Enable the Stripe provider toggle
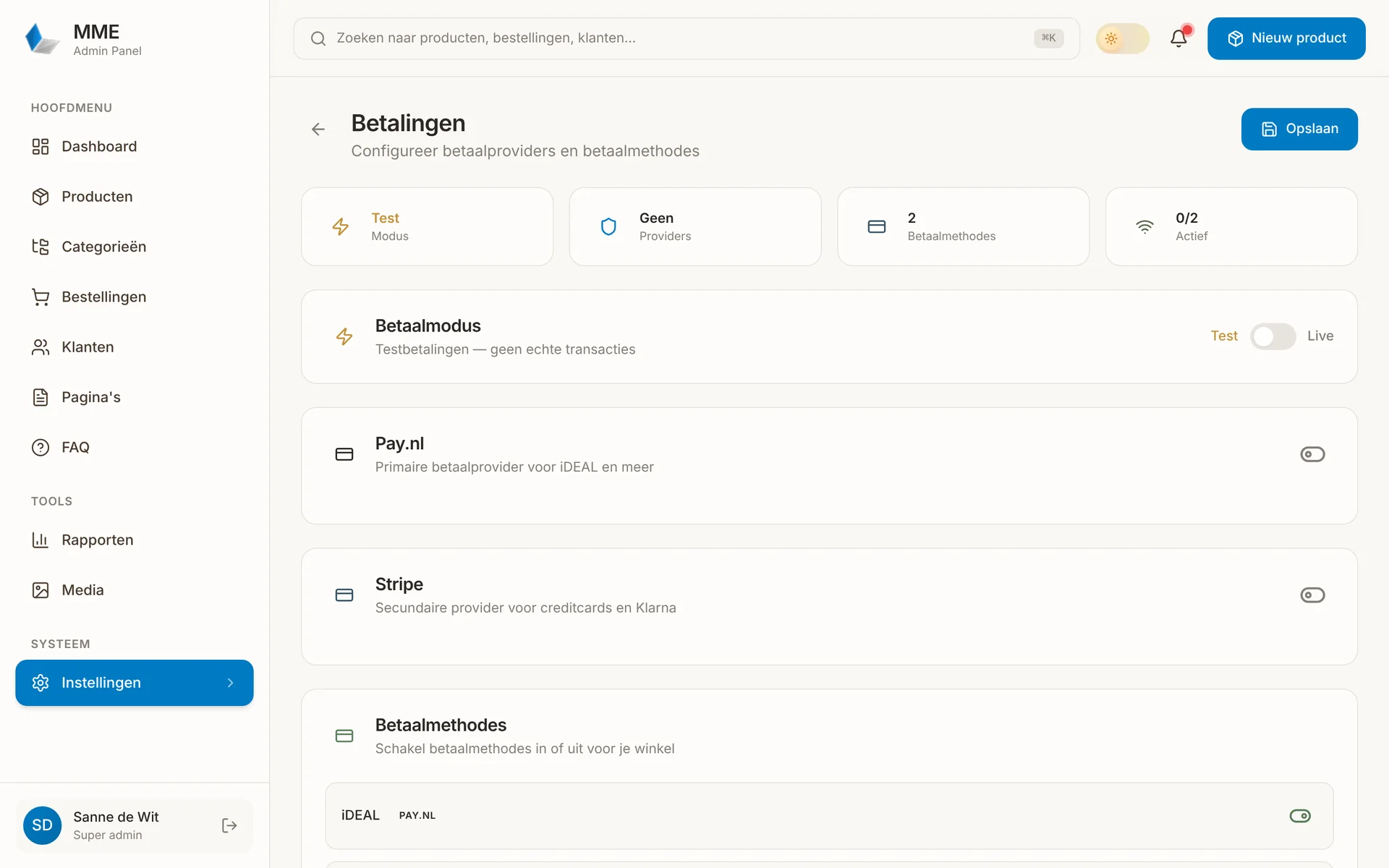Image resolution: width=1389 pixels, height=868 pixels. tap(1312, 595)
